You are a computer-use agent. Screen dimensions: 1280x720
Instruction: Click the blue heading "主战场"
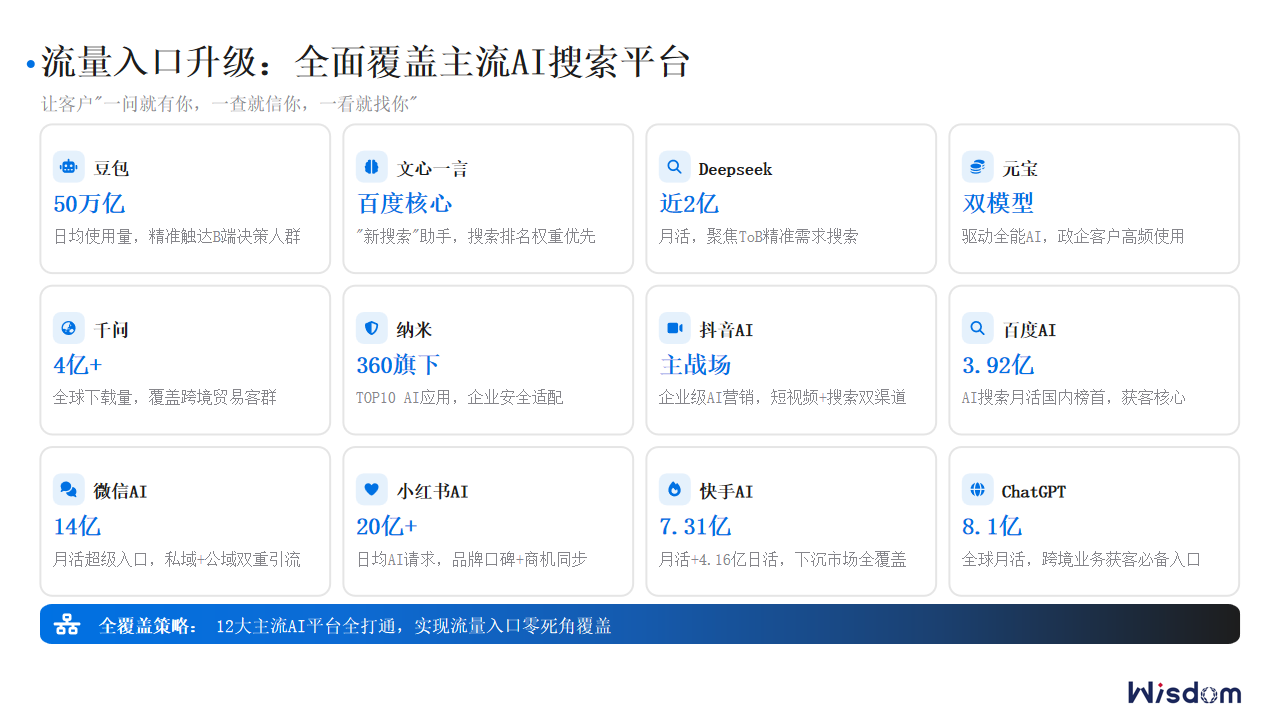tap(695, 365)
